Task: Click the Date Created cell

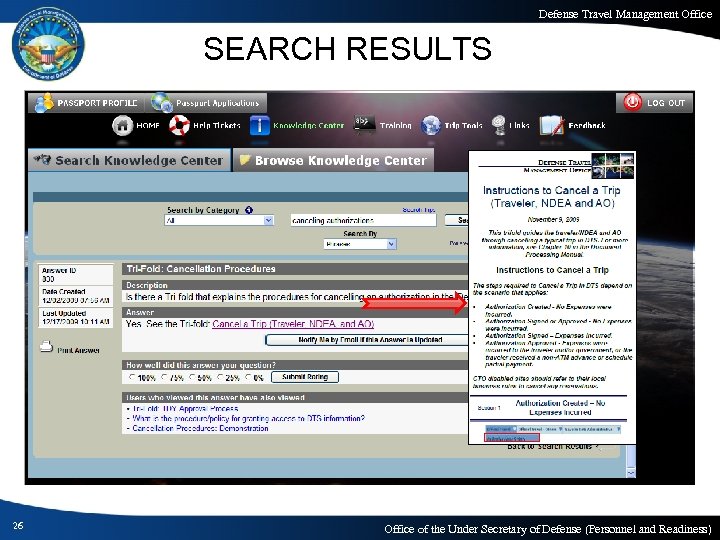Action: (76, 296)
